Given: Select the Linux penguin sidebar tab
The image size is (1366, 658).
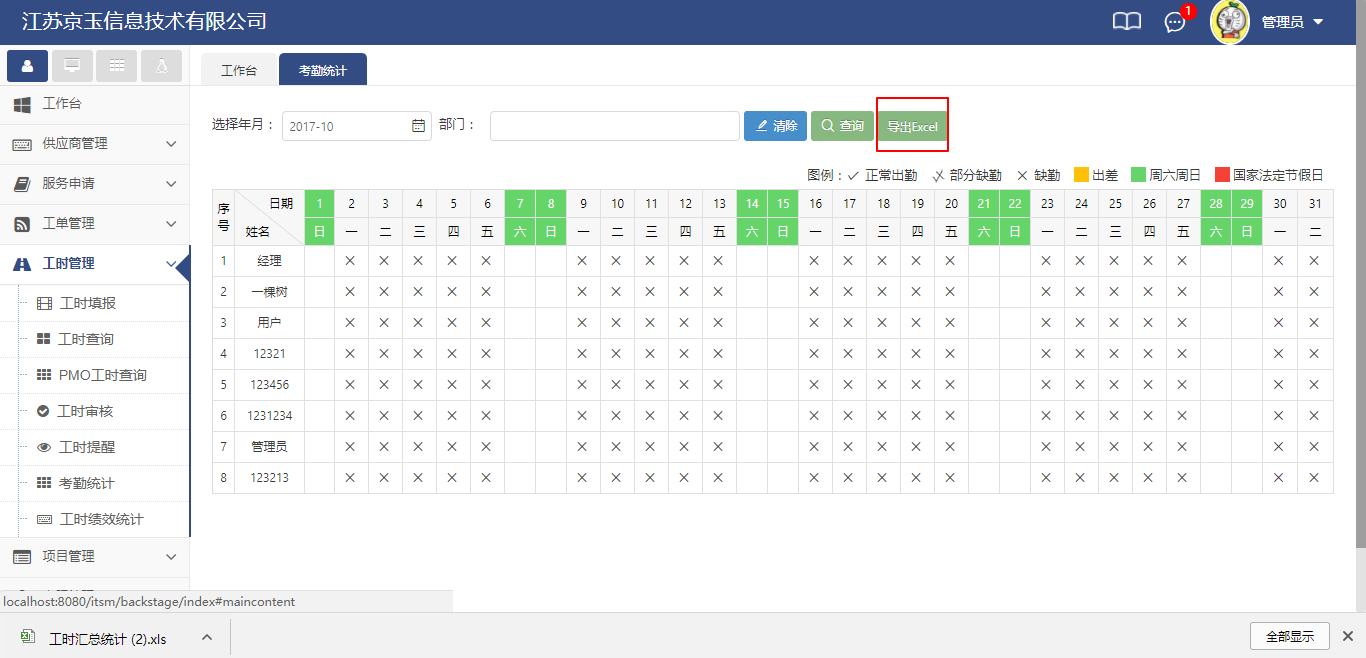Looking at the screenshot, I should pyautogui.click(x=162, y=66).
